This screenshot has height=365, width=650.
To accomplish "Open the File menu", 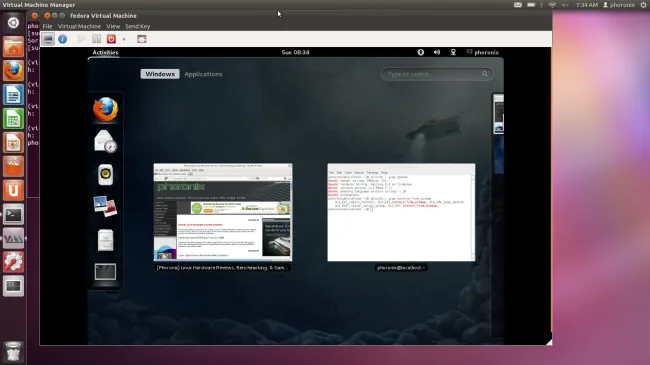I will click(47, 26).
